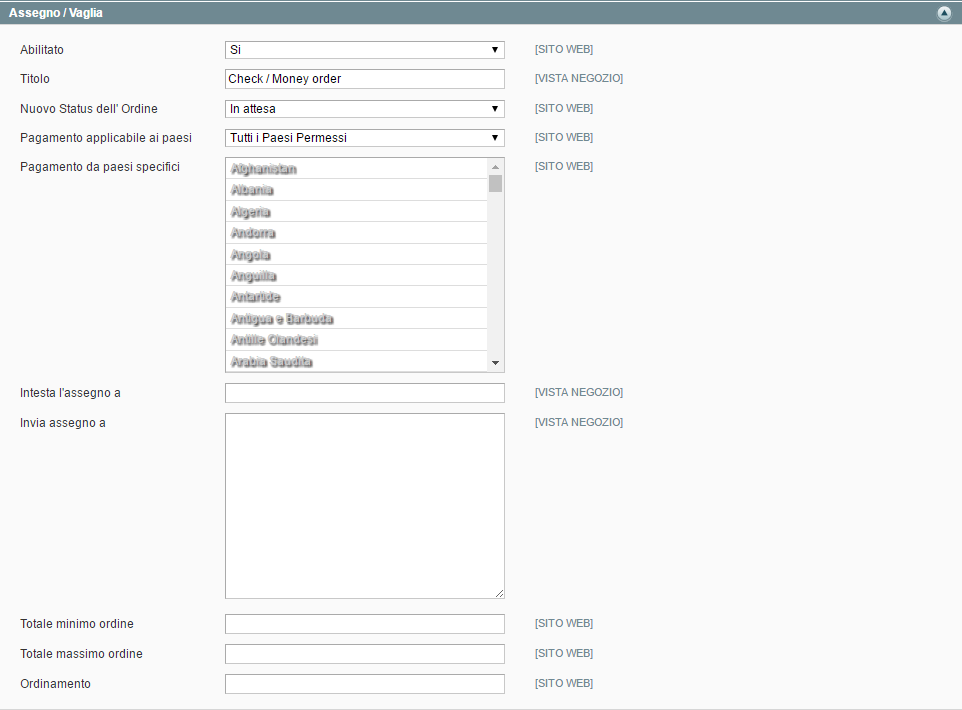The width and height of the screenshot is (962, 710).
Task: Focus the Ordinamento input field
Action: 364,684
